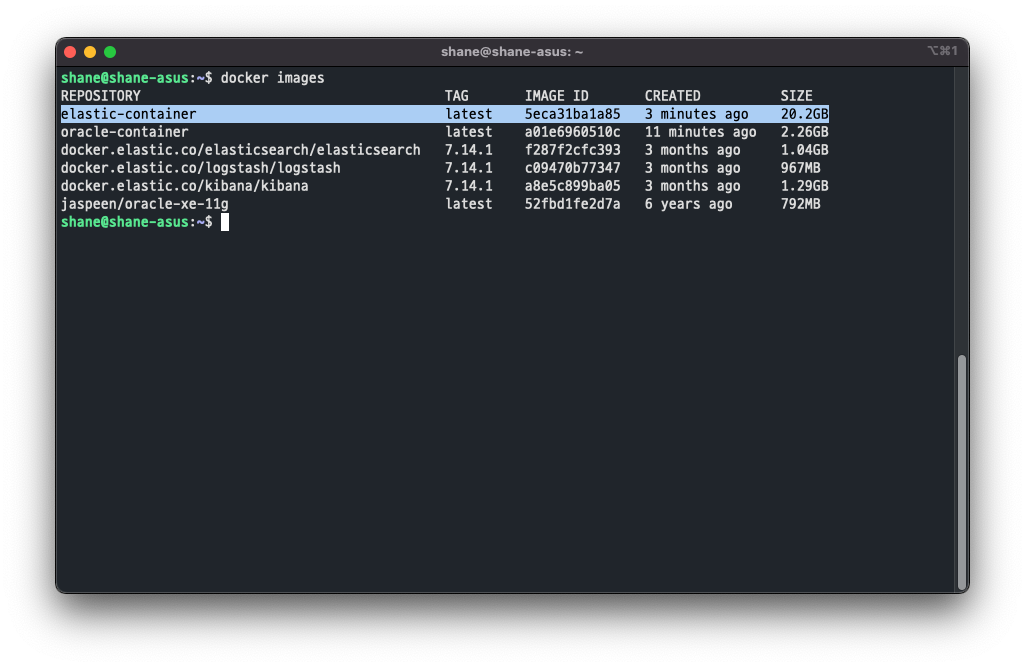Click image ID a8e5c899ba05

click(573, 186)
